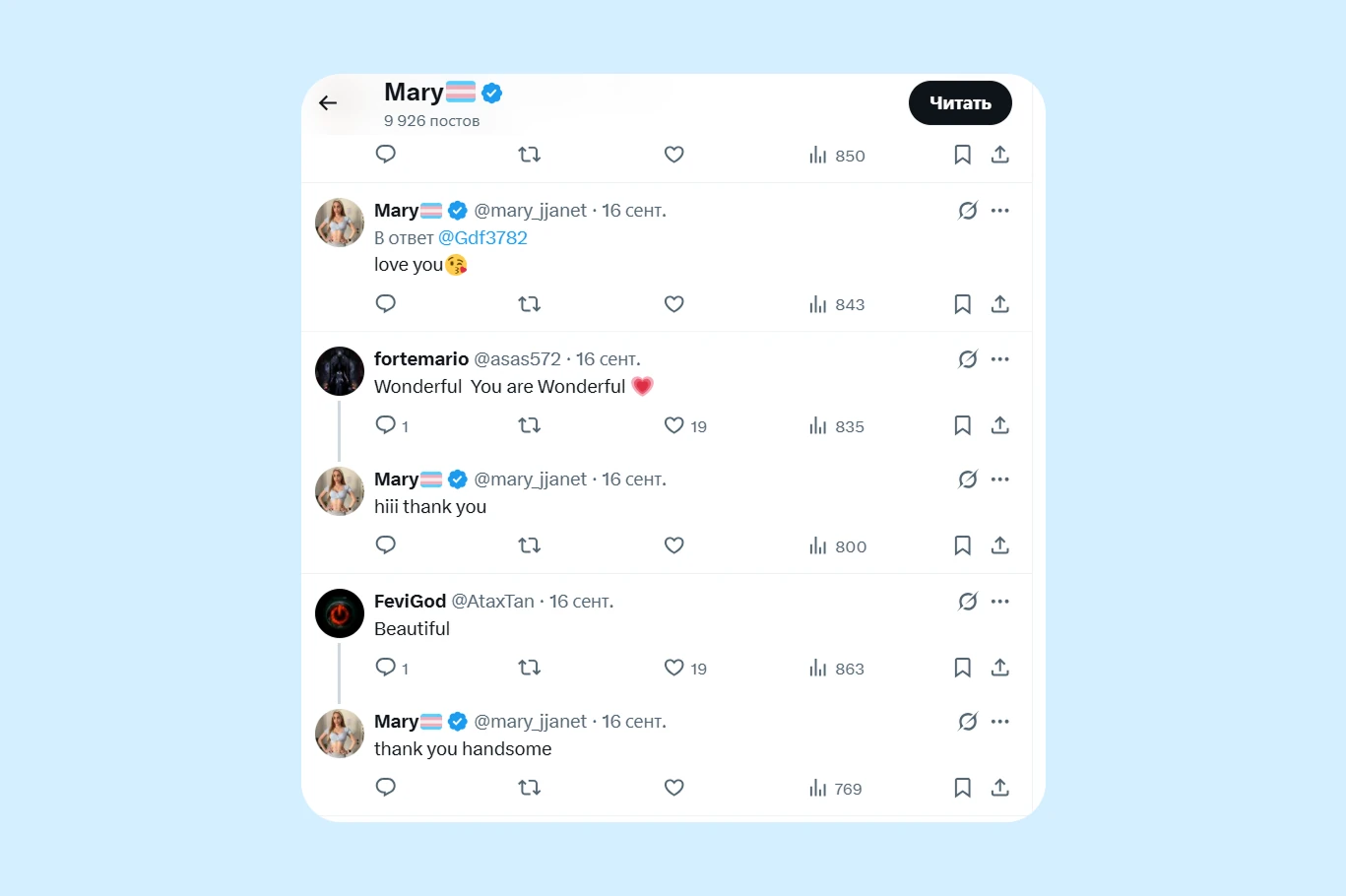Open the @Gdf3782 mention link

[x=482, y=238]
